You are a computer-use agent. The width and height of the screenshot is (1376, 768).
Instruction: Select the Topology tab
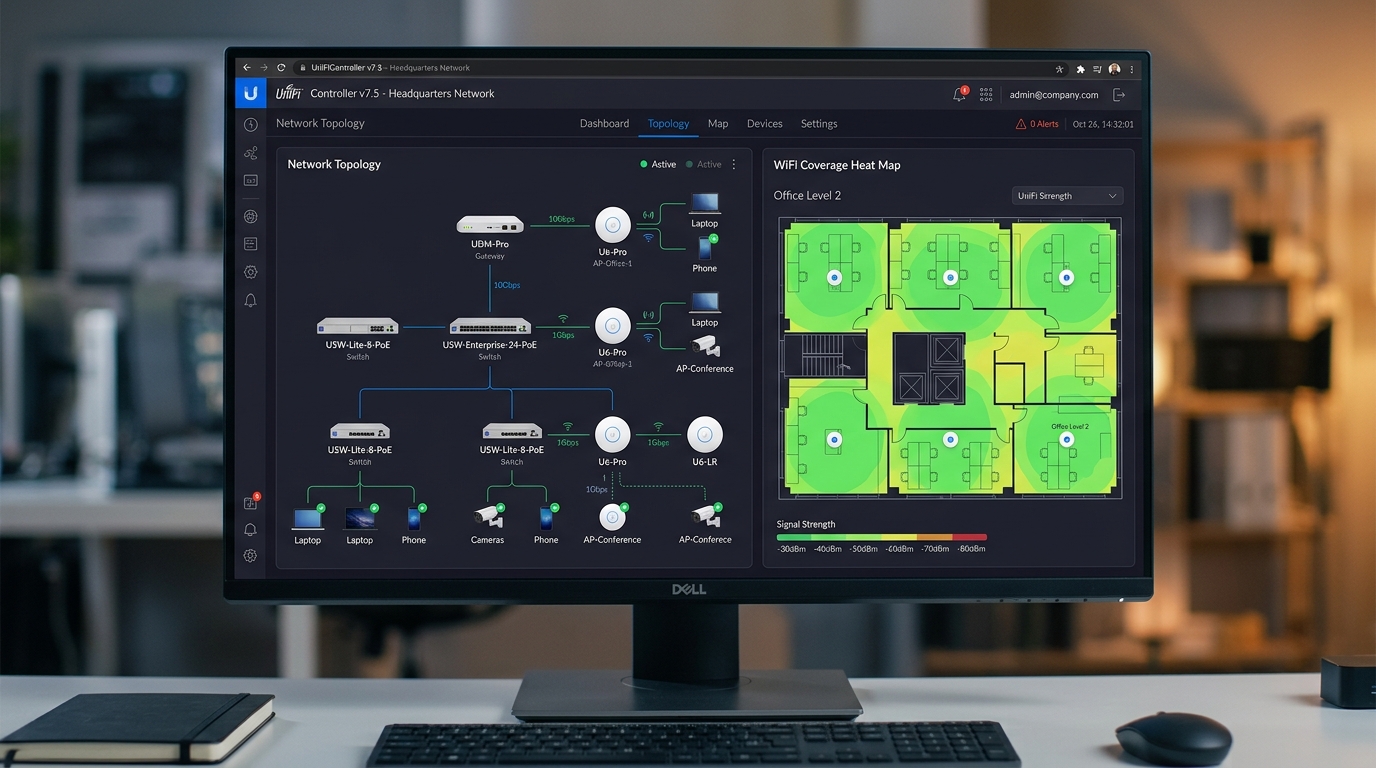point(668,124)
